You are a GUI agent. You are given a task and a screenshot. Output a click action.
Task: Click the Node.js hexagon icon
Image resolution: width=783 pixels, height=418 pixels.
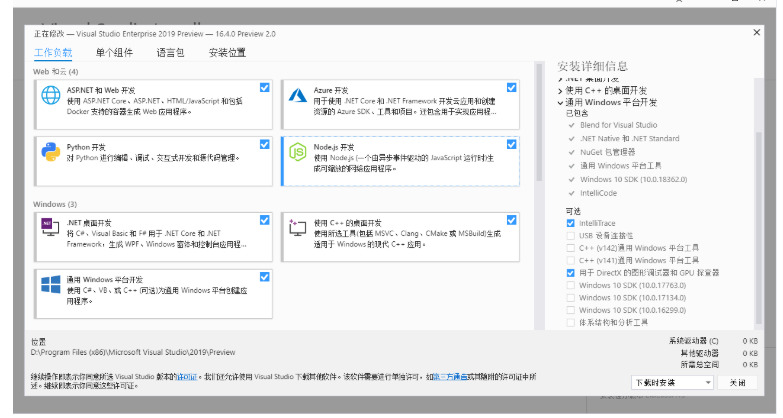click(x=298, y=152)
